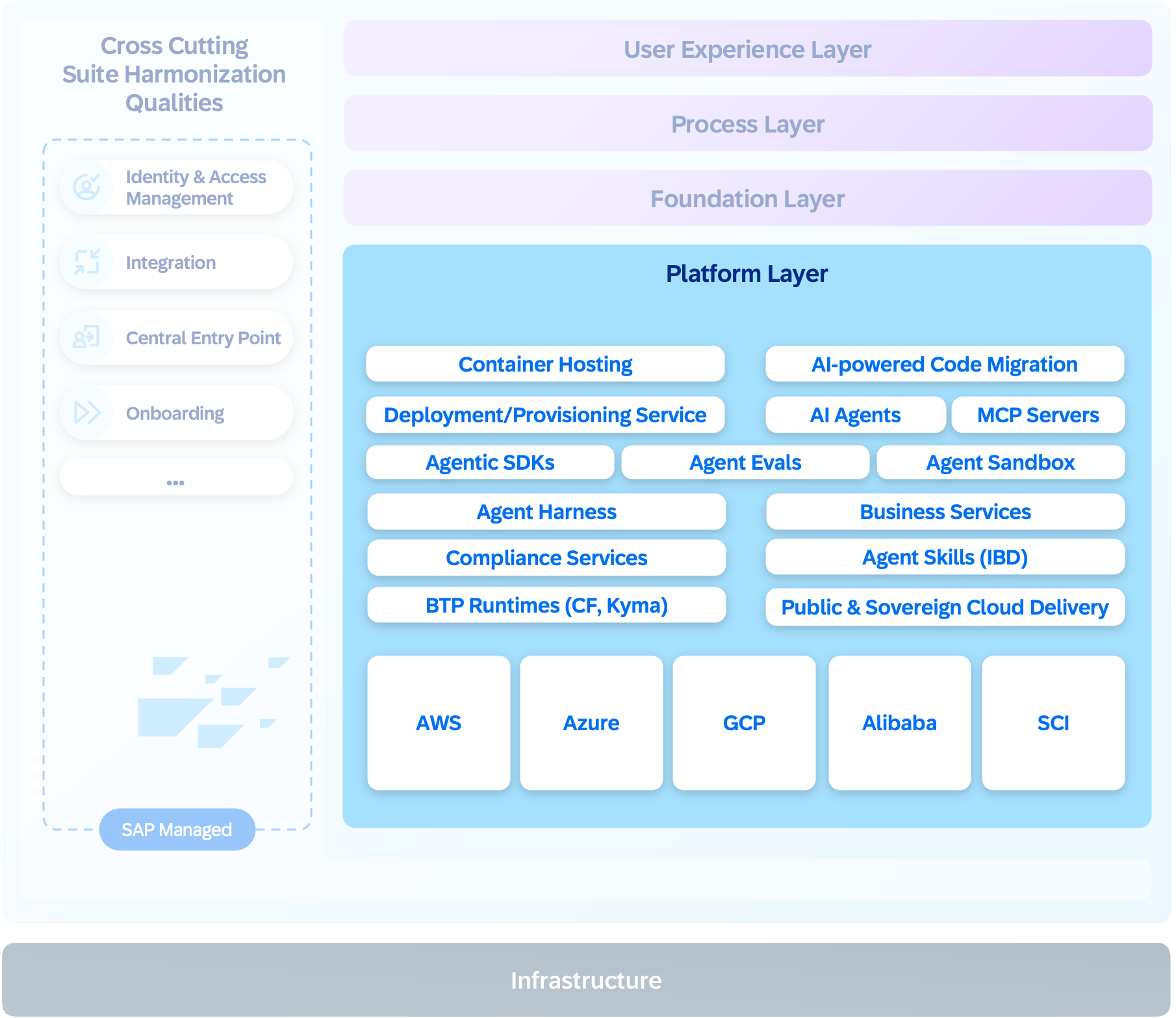Click the Platform Layer heading

coord(747,274)
